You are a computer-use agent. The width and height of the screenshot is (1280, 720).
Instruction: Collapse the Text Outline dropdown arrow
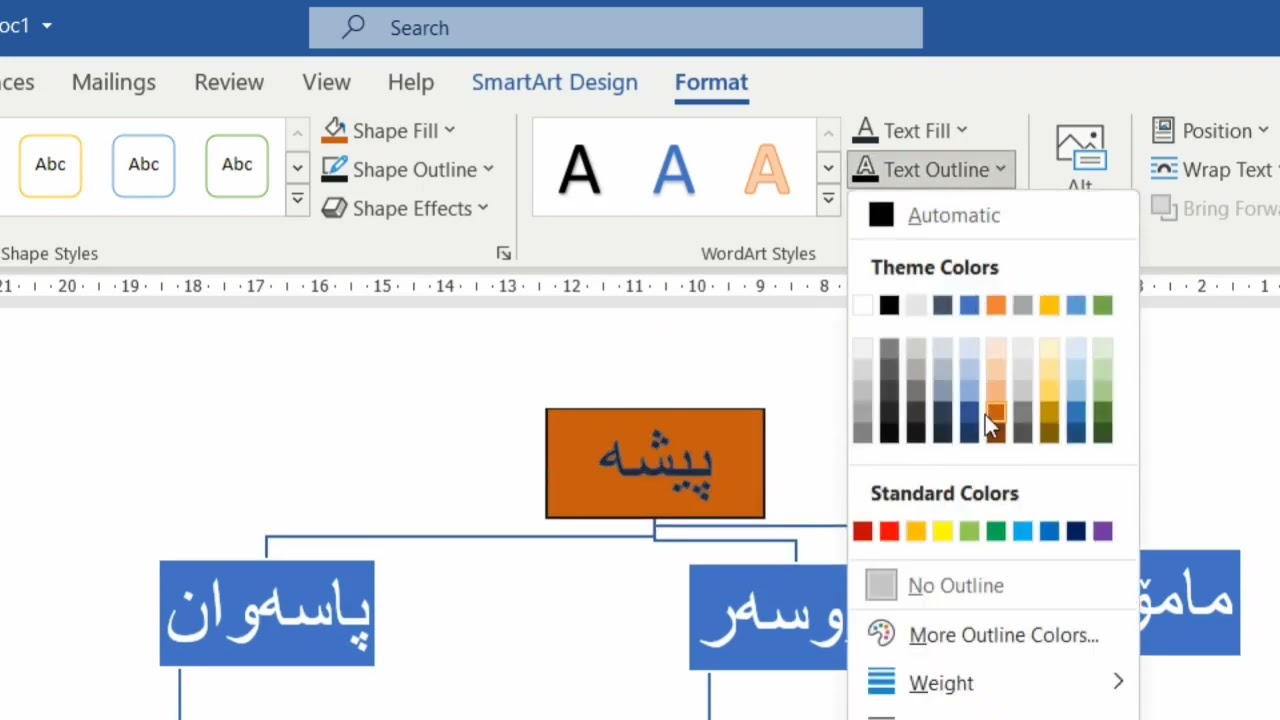(x=1000, y=169)
